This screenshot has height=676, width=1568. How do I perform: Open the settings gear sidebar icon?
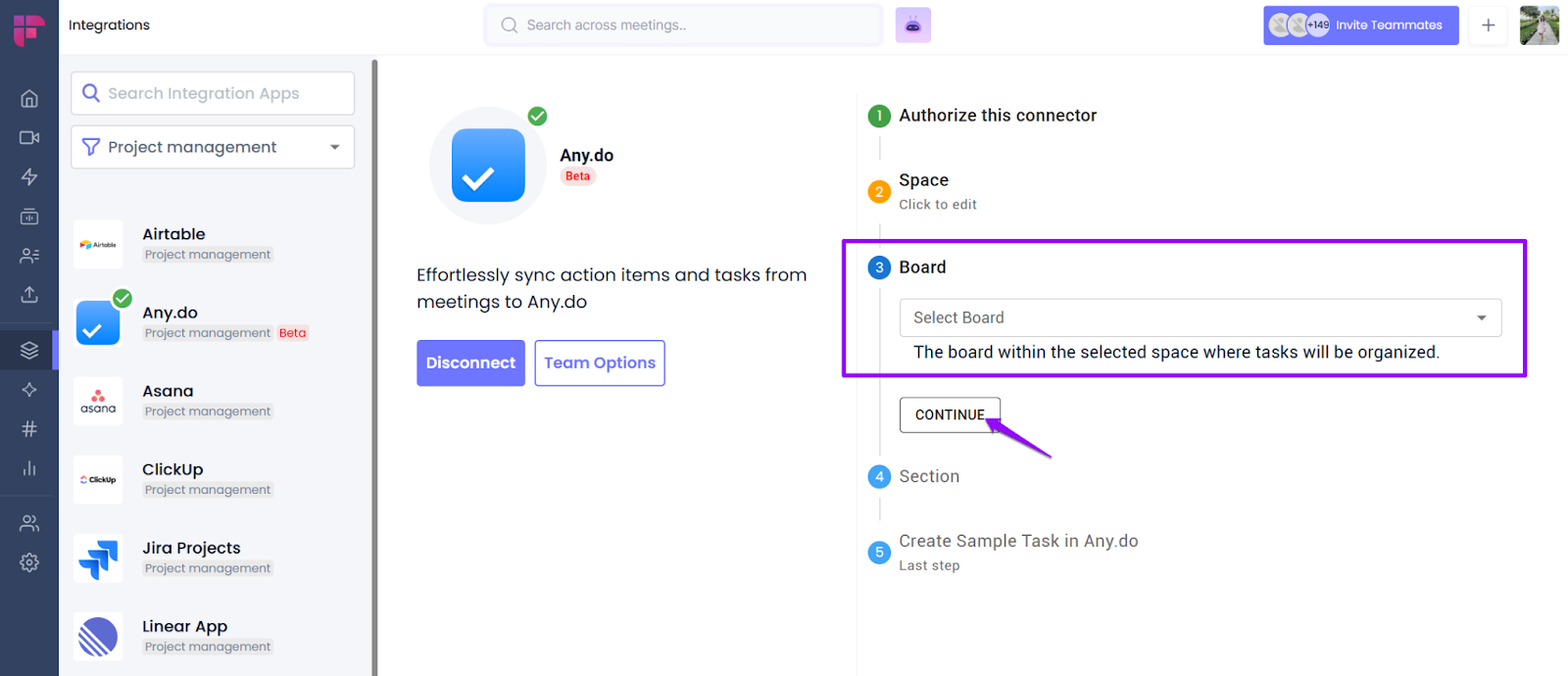pyautogui.click(x=29, y=562)
